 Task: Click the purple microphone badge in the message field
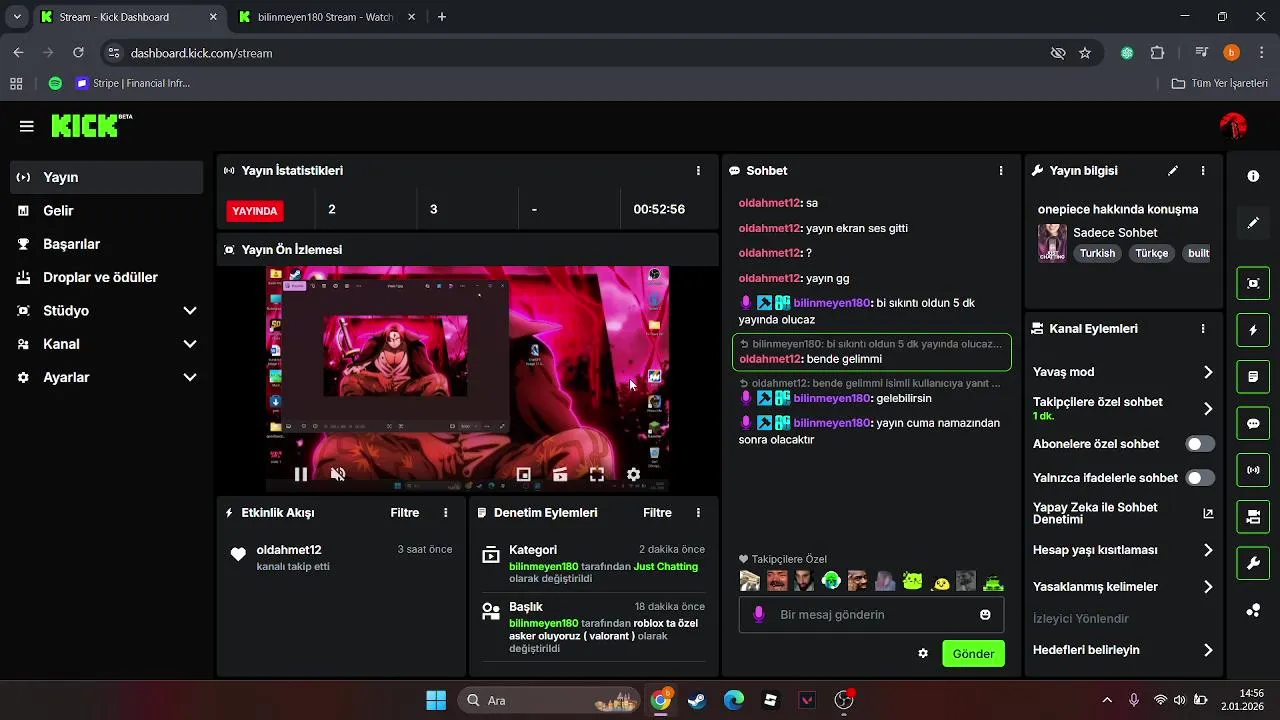point(759,615)
